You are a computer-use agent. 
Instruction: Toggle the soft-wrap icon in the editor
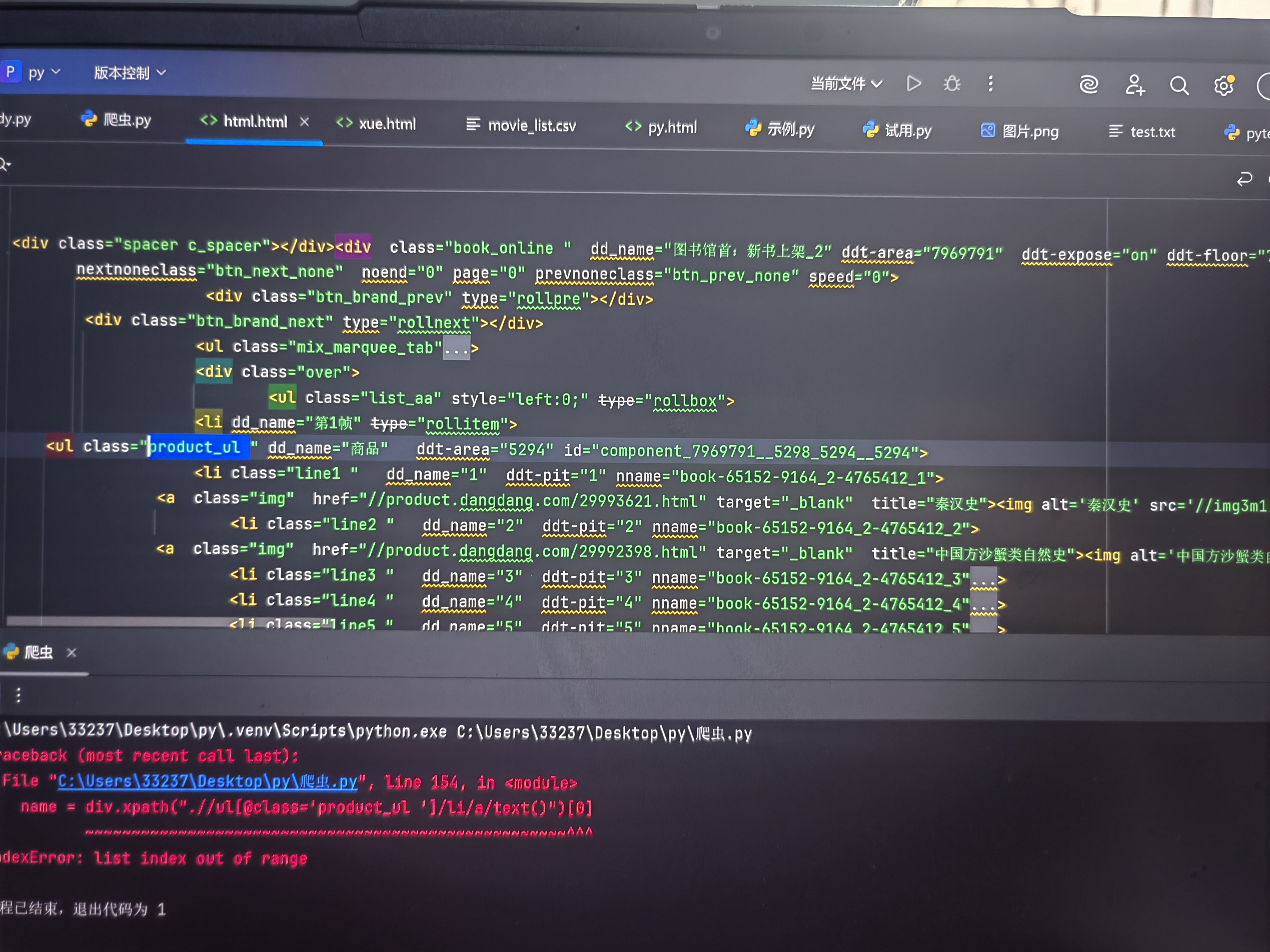pyautogui.click(x=1244, y=180)
